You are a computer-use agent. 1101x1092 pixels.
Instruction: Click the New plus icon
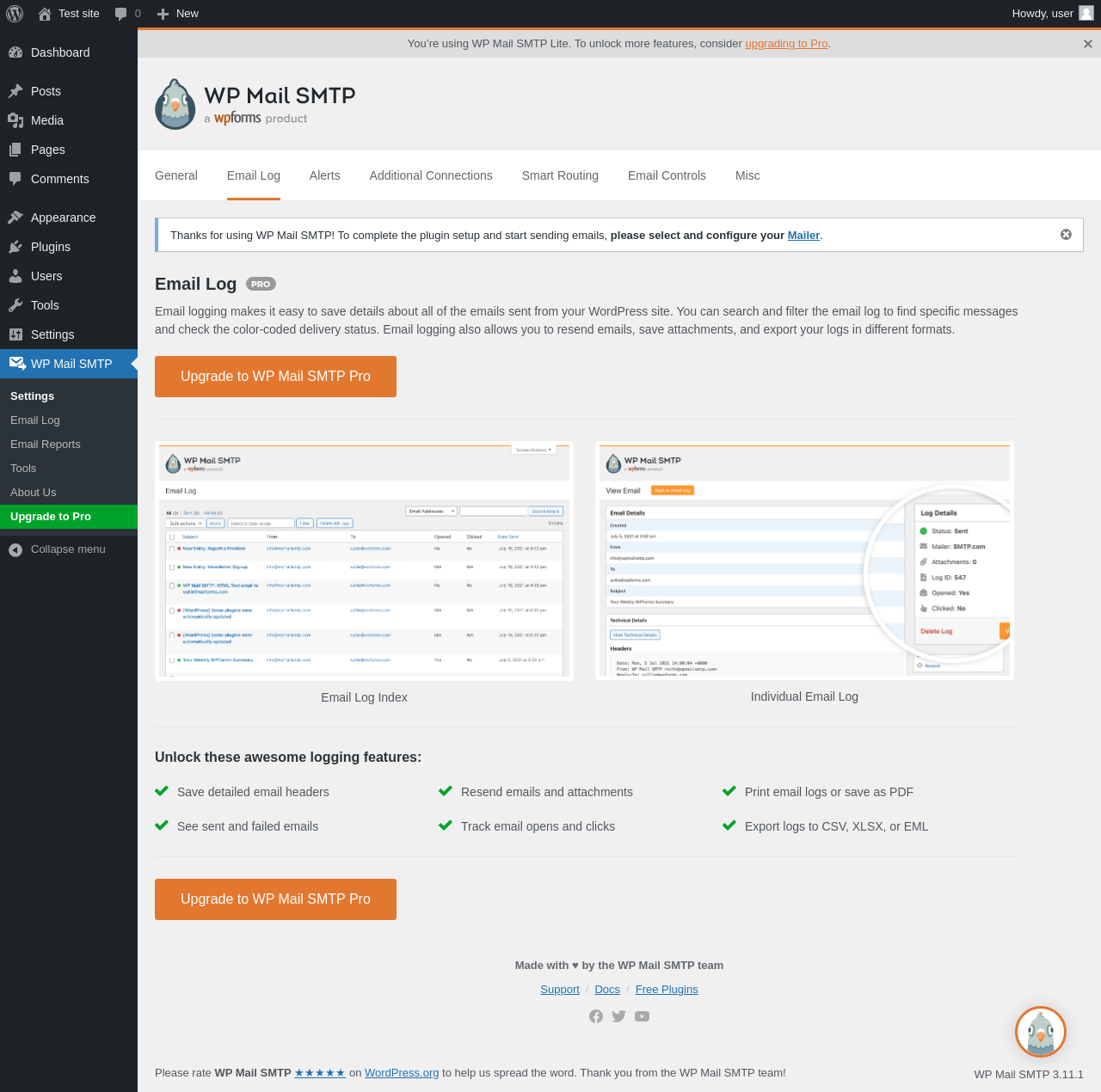(x=163, y=14)
